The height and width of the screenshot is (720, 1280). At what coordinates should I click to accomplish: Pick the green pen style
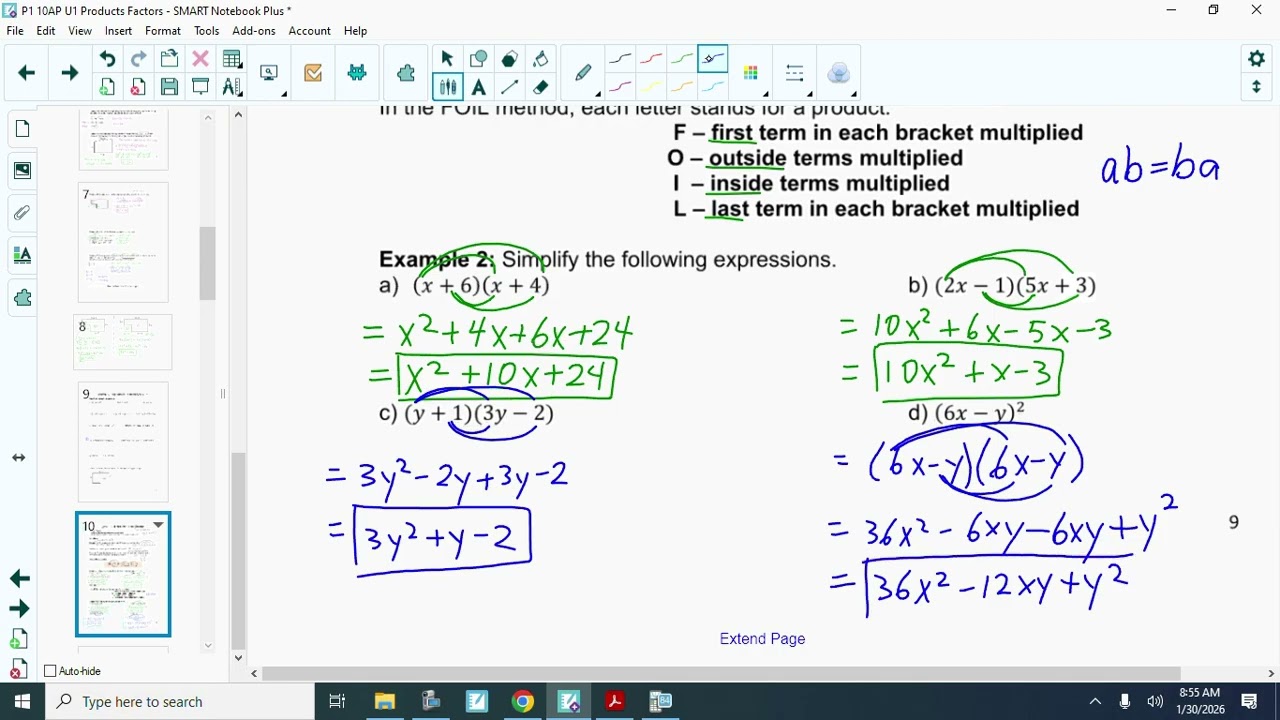coord(682,59)
